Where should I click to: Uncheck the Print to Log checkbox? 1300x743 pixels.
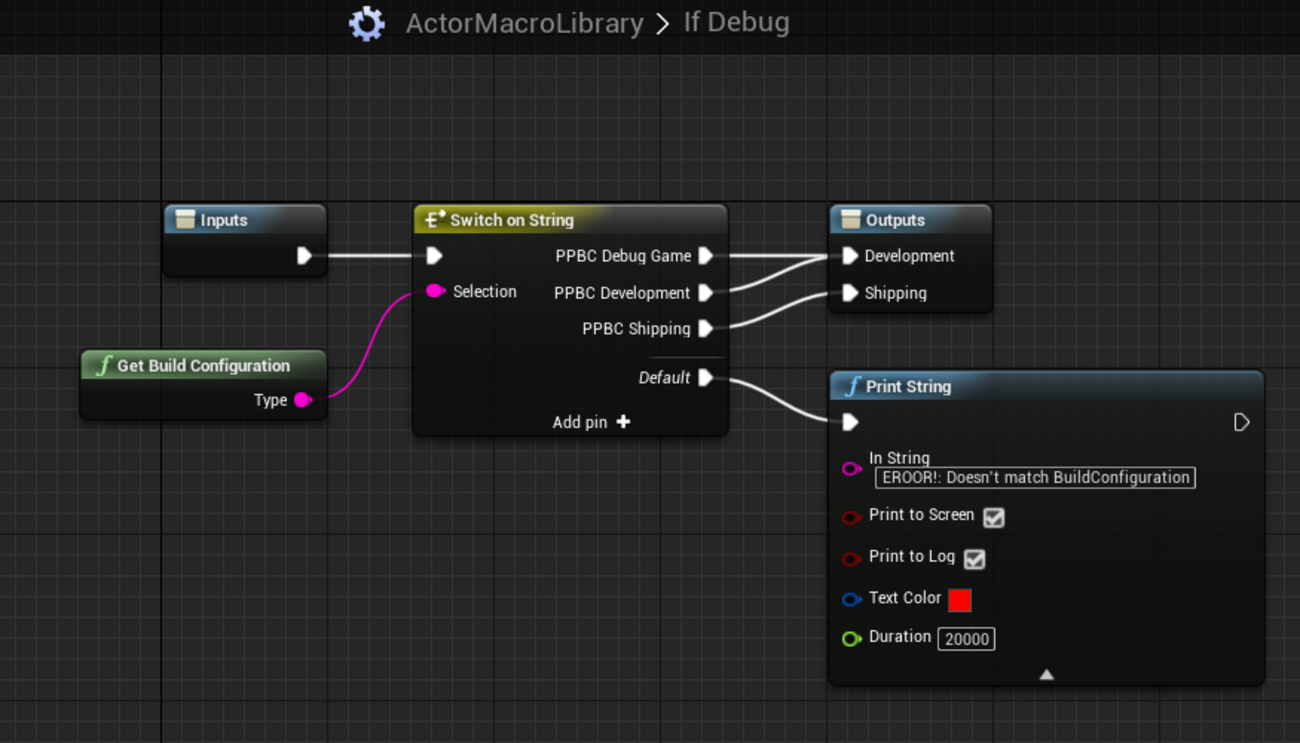click(974, 559)
